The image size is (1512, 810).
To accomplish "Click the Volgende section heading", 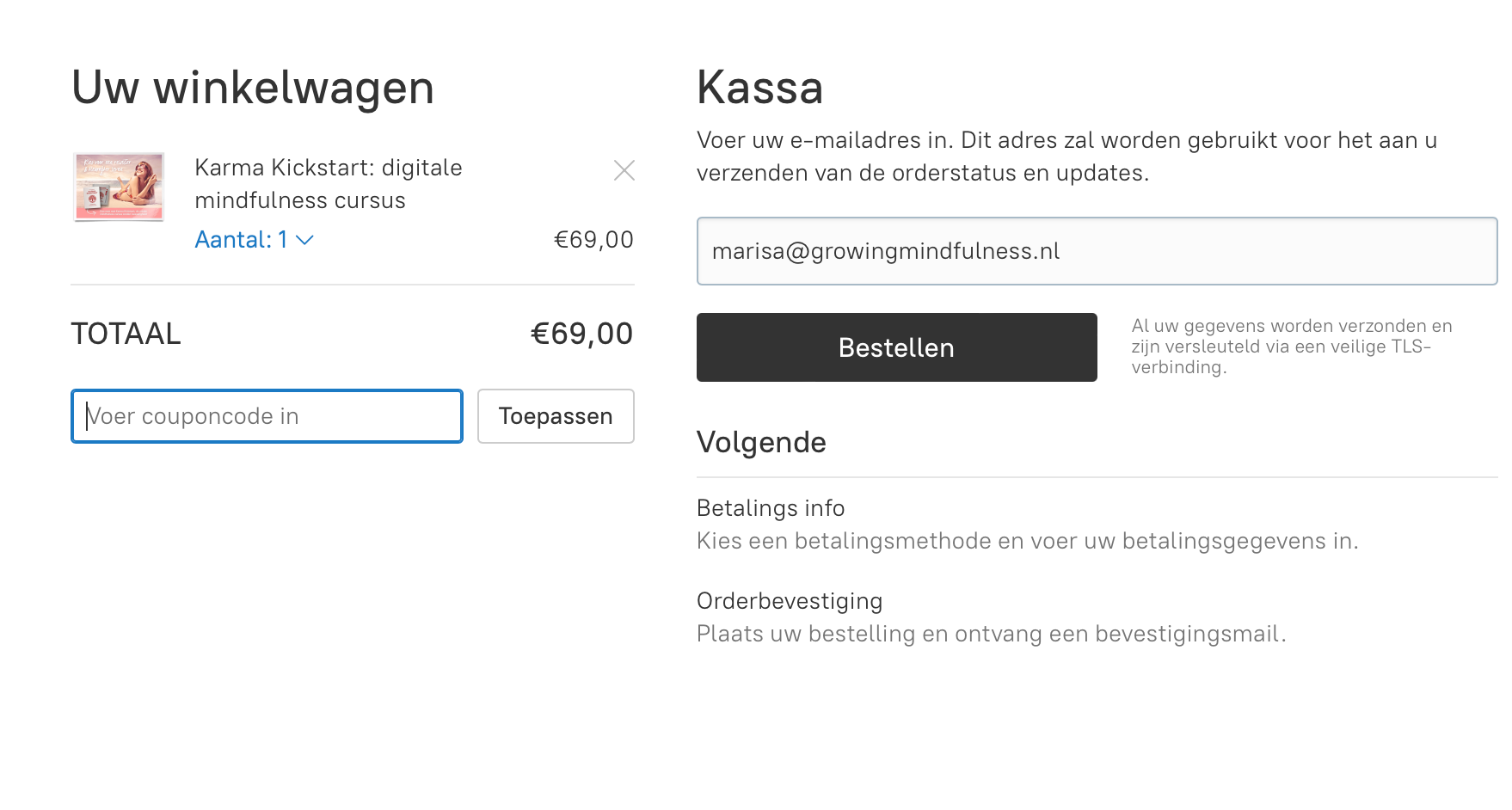I will point(761,442).
